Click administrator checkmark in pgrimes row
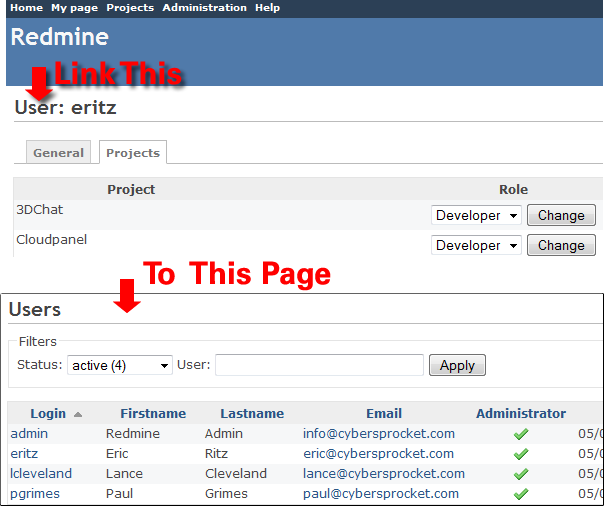The width and height of the screenshot is (604, 506). click(521, 494)
